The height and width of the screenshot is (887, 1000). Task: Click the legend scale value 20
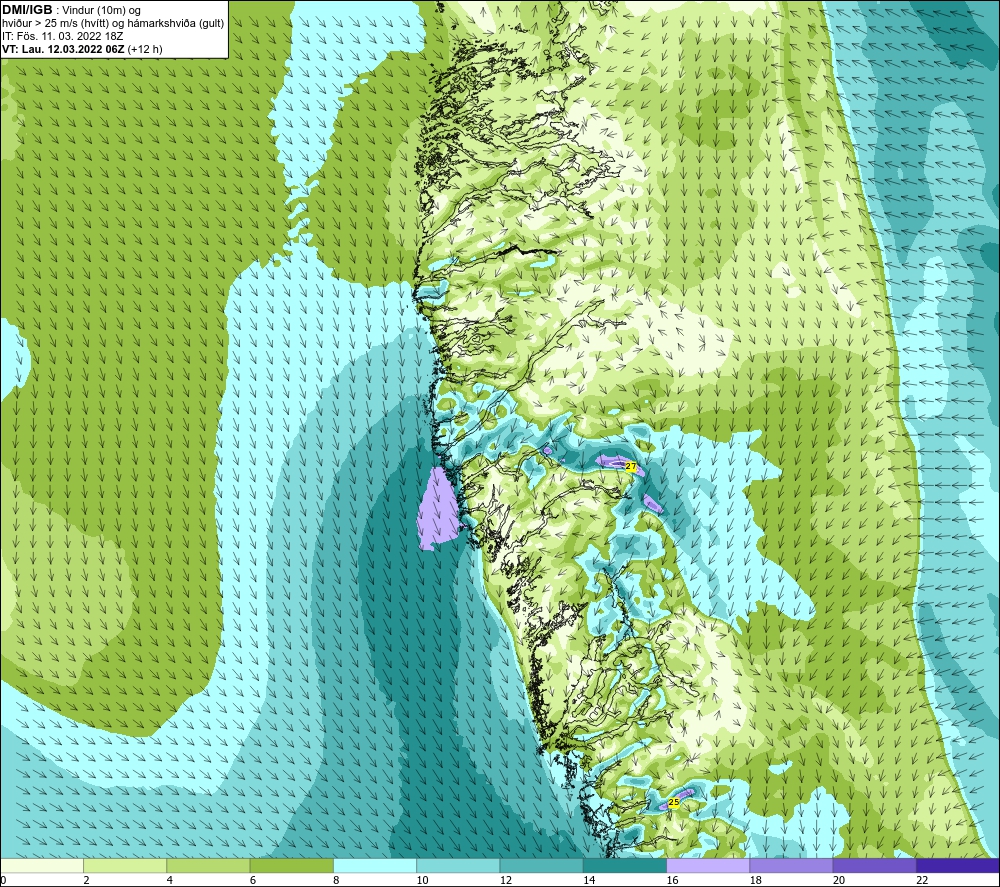(839, 881)
